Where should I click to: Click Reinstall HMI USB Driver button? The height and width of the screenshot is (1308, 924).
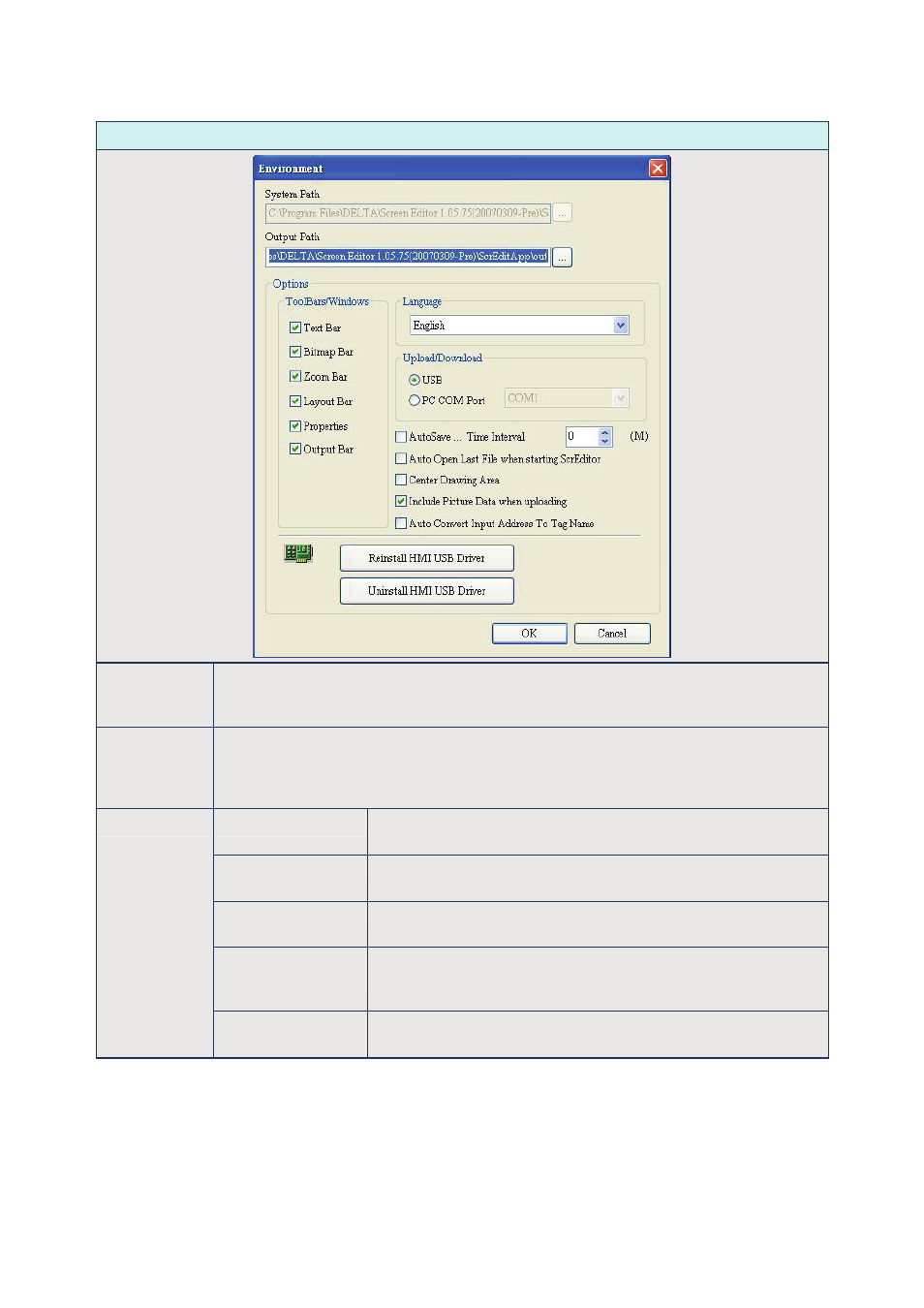(427, 558)
